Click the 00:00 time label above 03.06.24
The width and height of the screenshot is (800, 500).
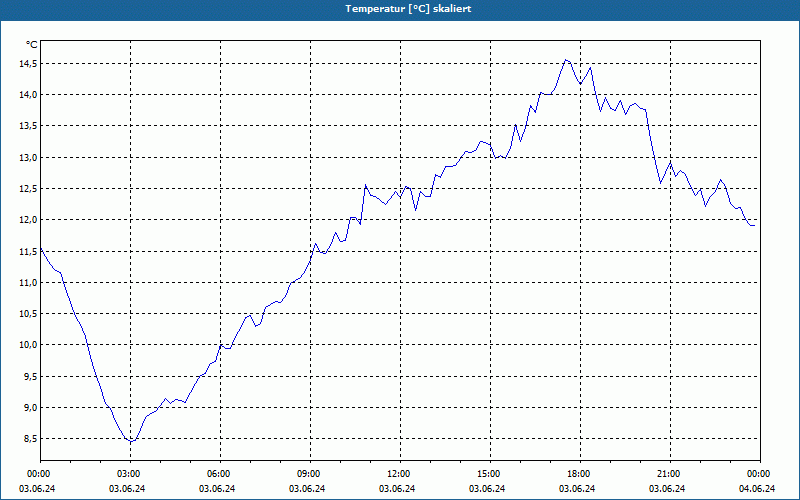[38, 474]
